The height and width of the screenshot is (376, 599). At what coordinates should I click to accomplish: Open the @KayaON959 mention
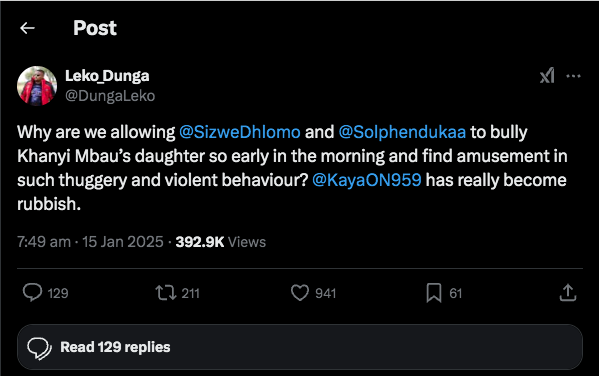coord(367,180)
